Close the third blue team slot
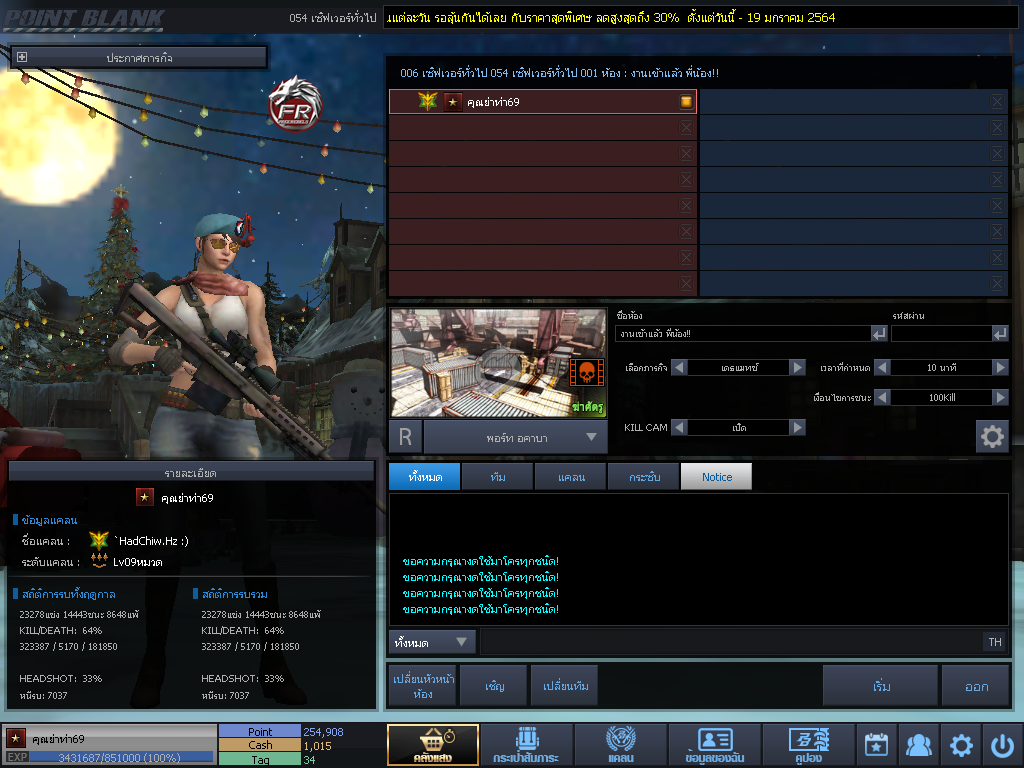The height and width of the screenshot is (768, 1024). click(x=997, y=153)
